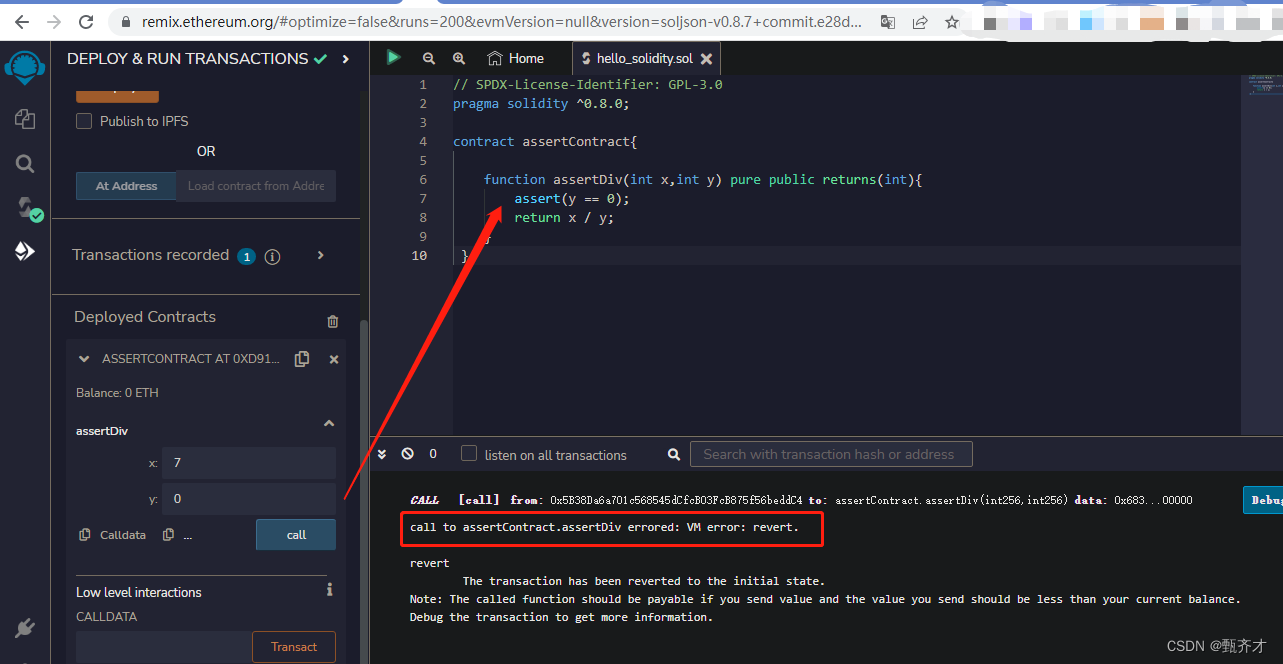Zoom in editor font size
Viewport: 1283px width, 664px height.
(x=459, y=59)
